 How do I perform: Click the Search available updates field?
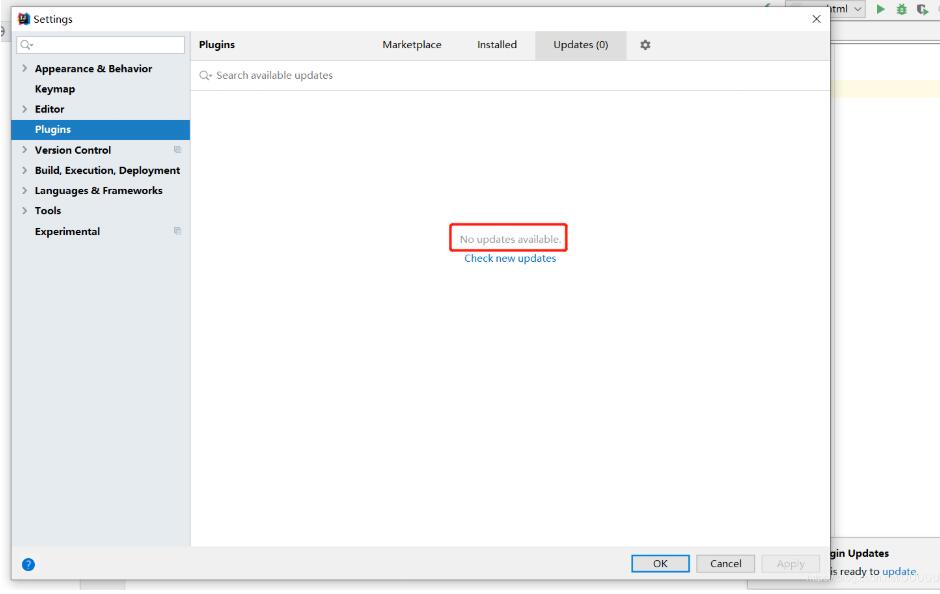pos(300,74)
